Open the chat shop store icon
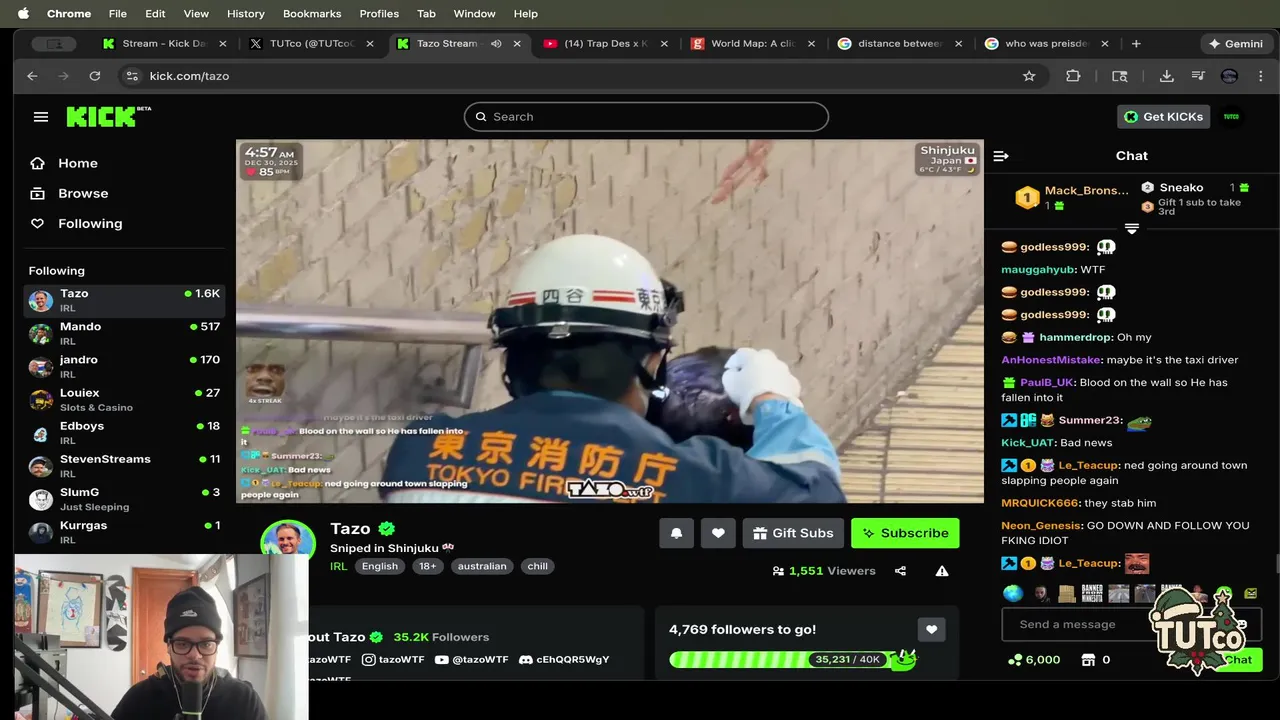 [1089, 660]
